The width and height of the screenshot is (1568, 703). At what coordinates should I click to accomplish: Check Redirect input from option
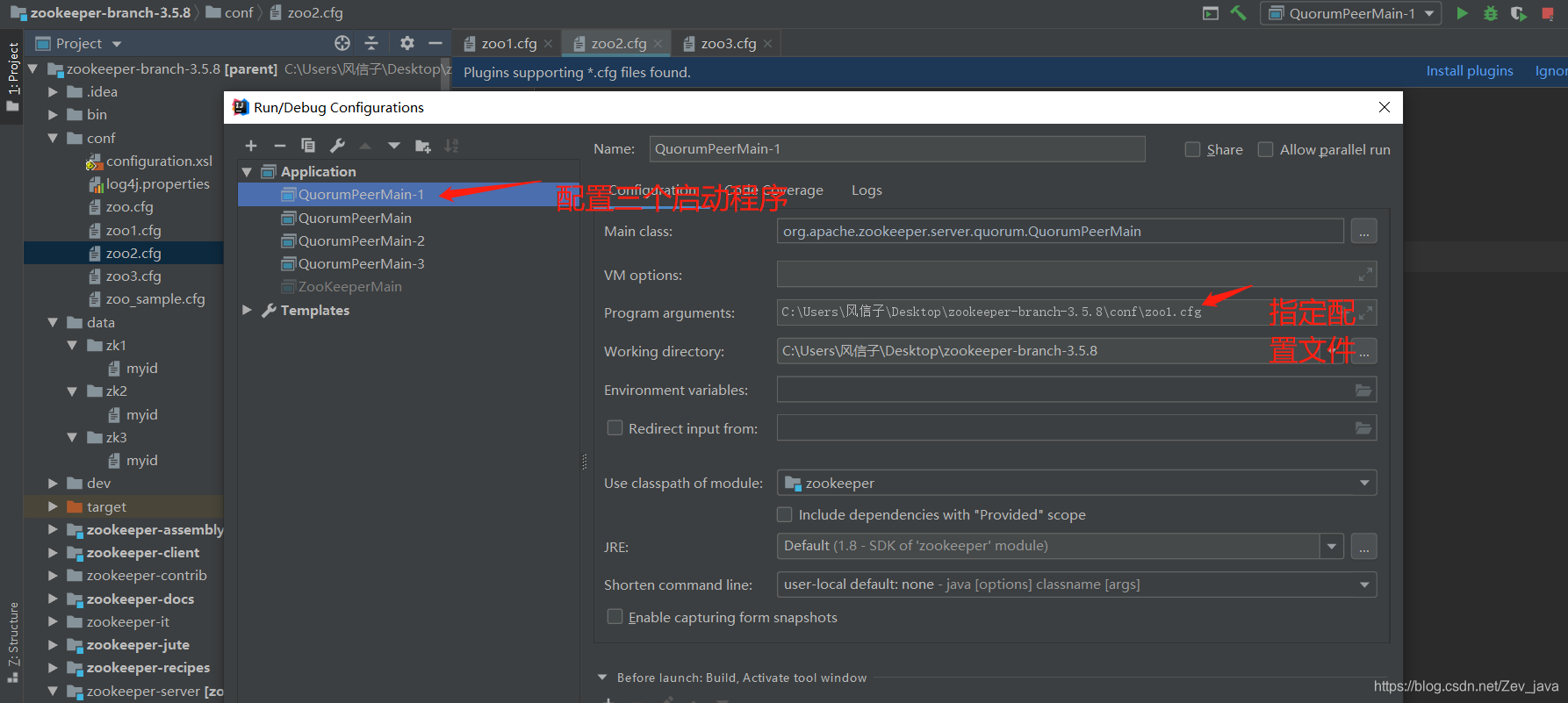pyautogui.click(x=615, y=427)
